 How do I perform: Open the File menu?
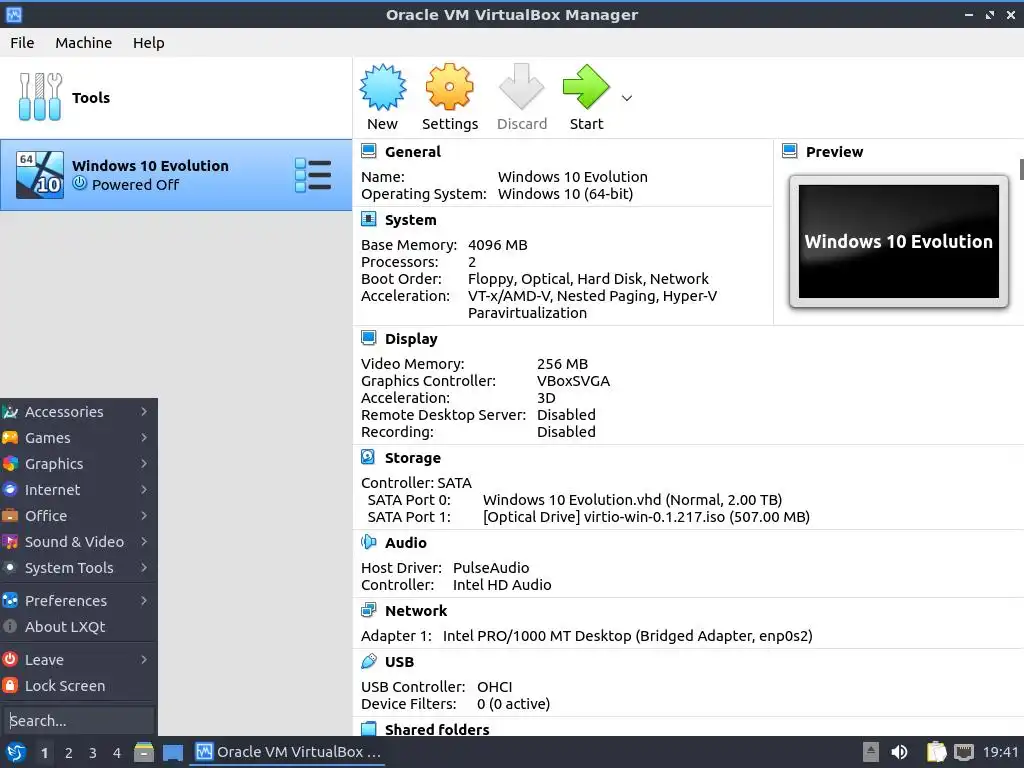(x=22, y=42)
